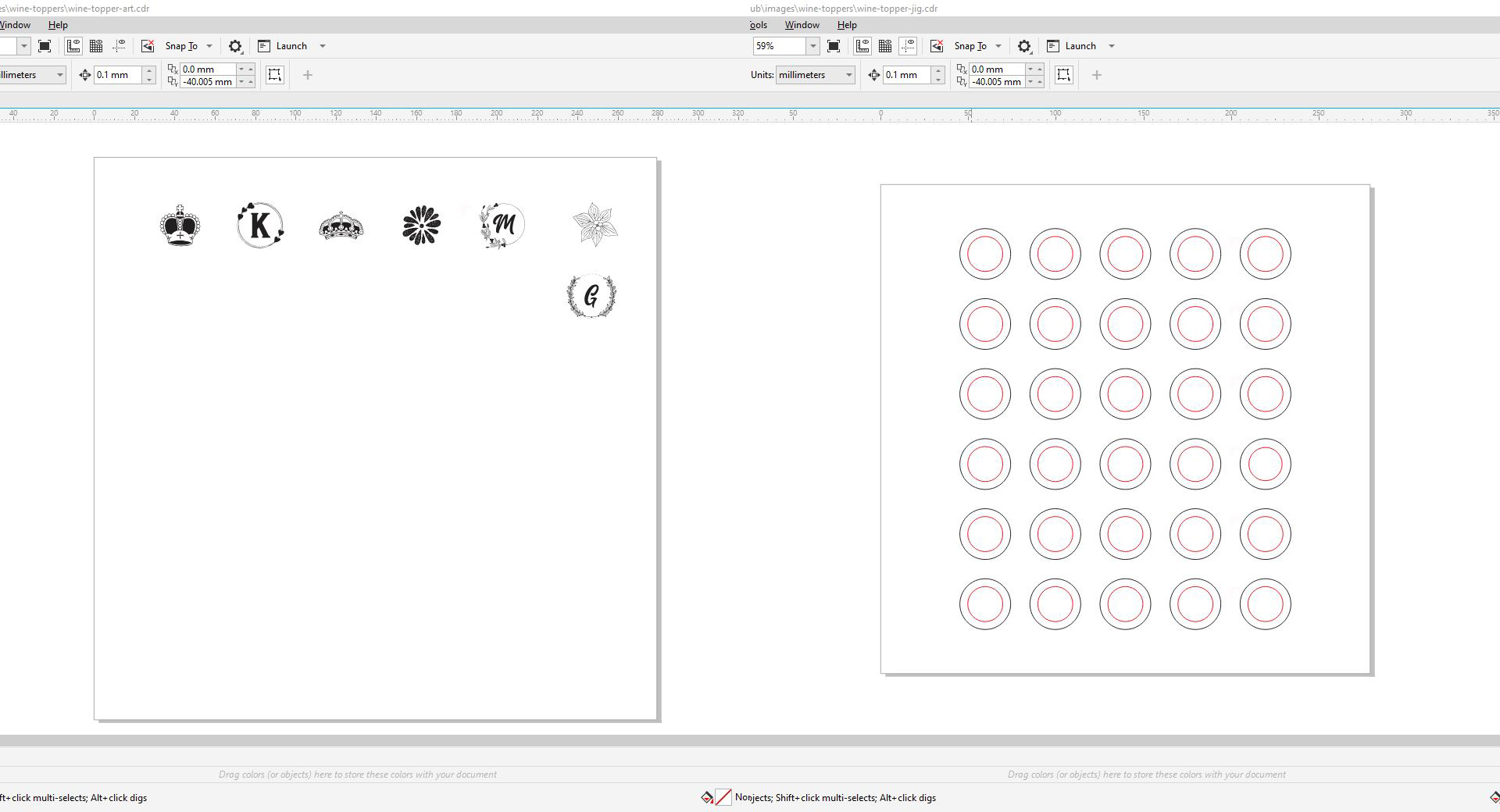Toggle Treat as filled in wine-topper-jig window
This screenshot has width=1500, height=812.
1064,75
